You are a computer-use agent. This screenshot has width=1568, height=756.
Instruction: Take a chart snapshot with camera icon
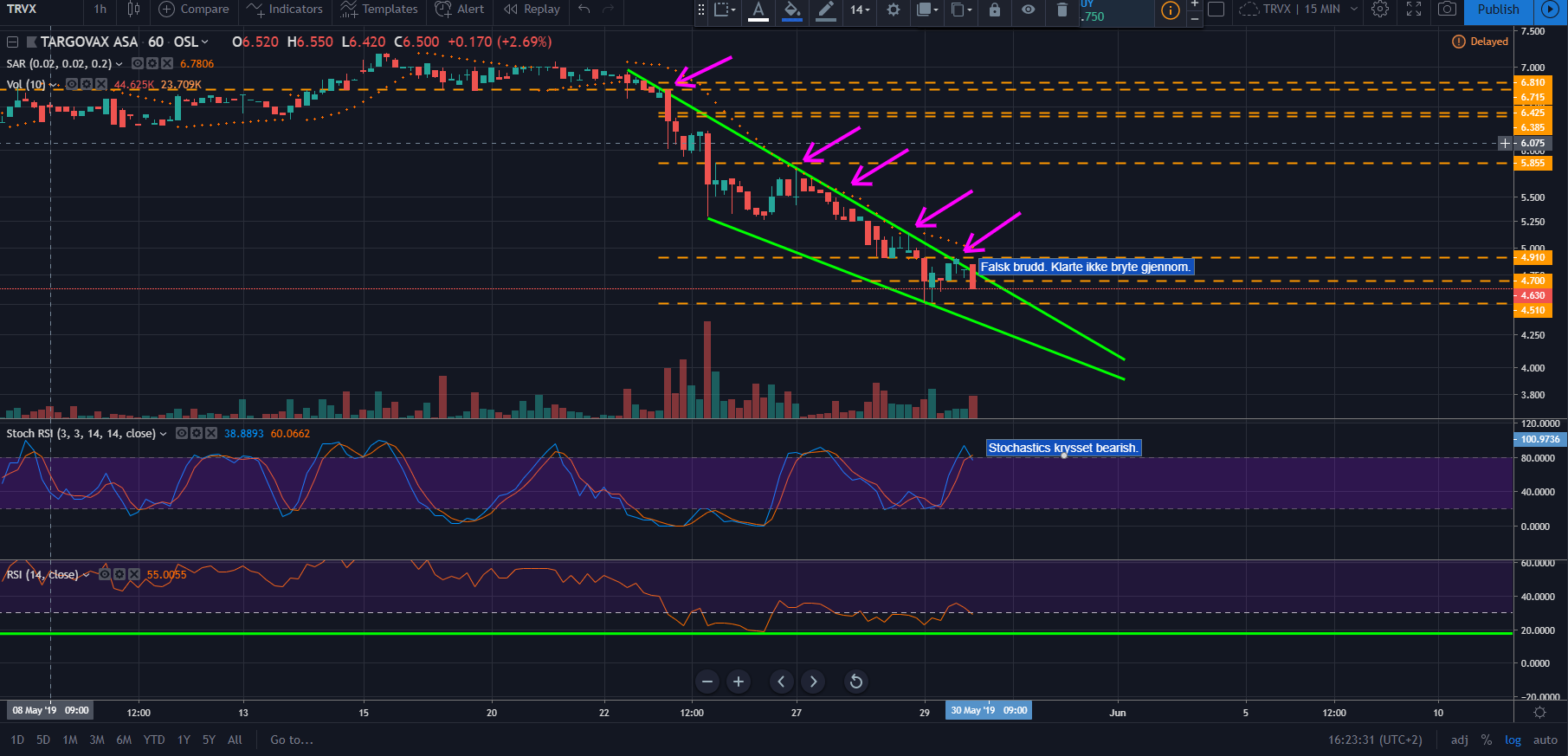pos(1447,10)
